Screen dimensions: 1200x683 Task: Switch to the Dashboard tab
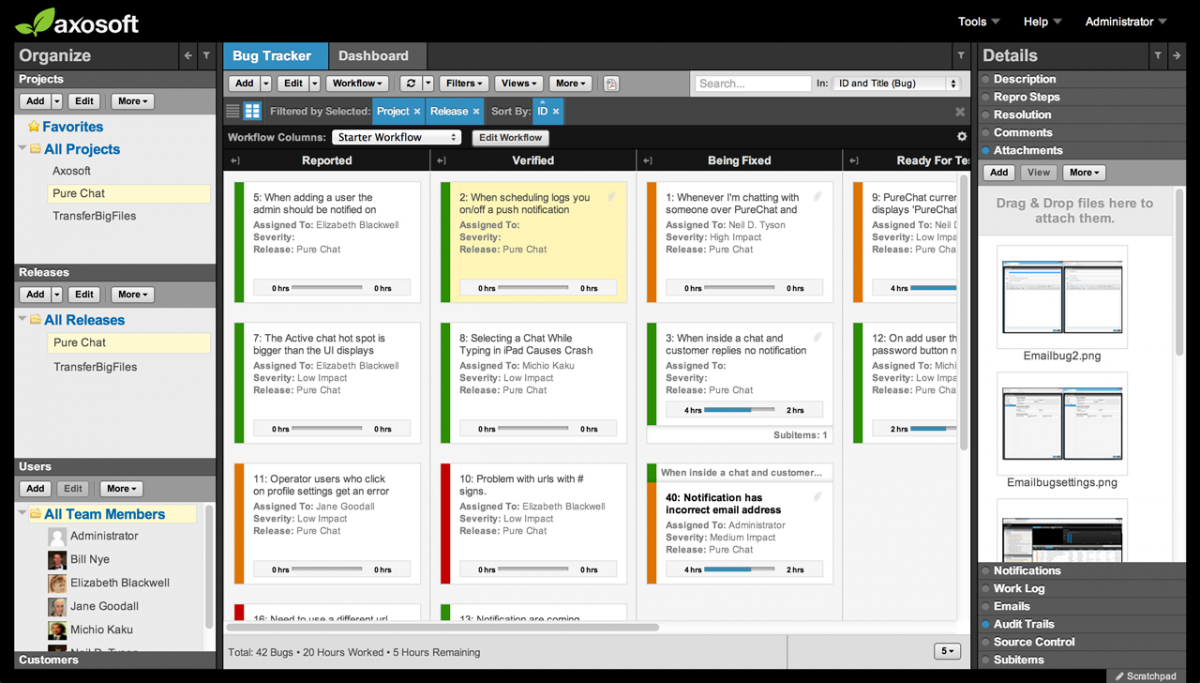[375, 56]
